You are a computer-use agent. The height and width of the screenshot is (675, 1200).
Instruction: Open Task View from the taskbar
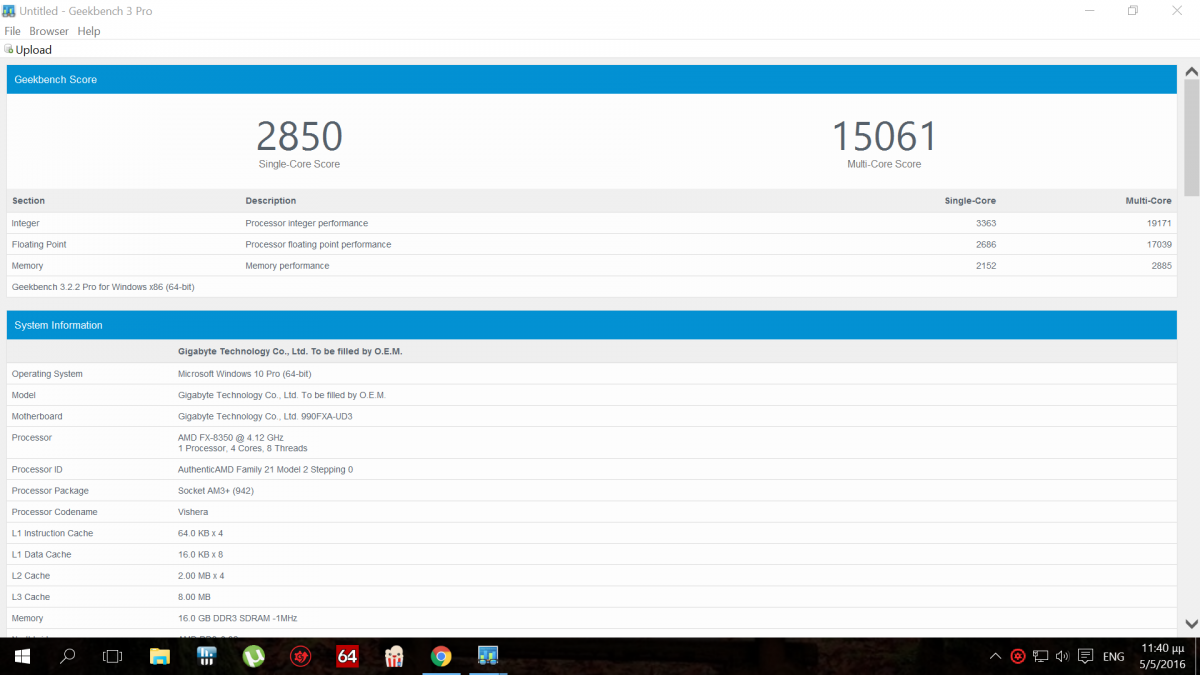(113, 656)
